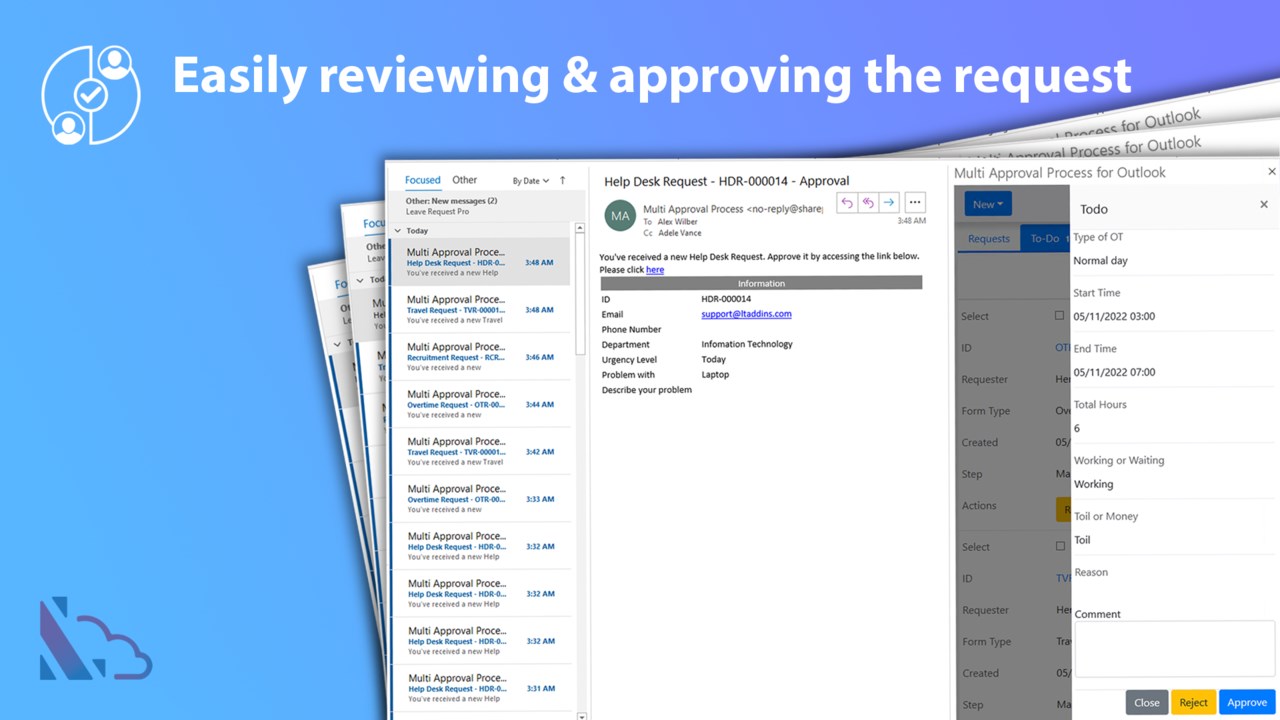Open the more actions ellipsis button
This screenshot has height=720, width=1280.
[x=914, y=202]
